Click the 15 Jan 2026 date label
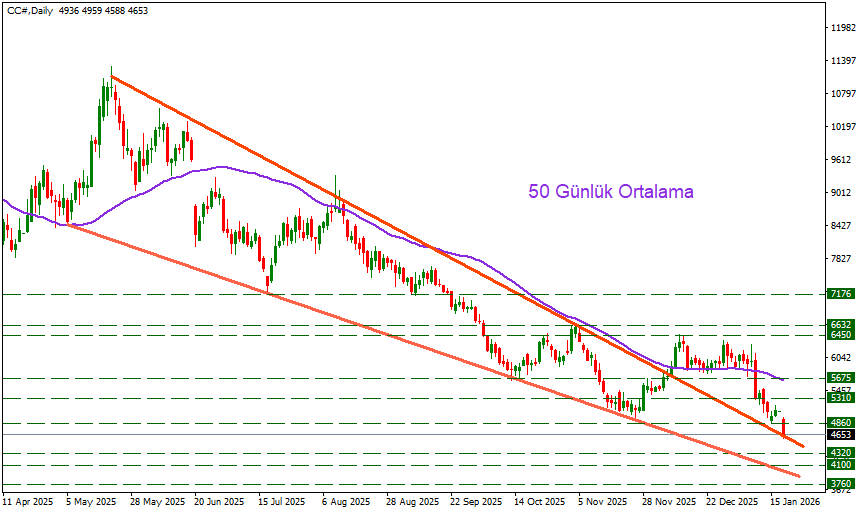865x513 pixels. (796, 503)
